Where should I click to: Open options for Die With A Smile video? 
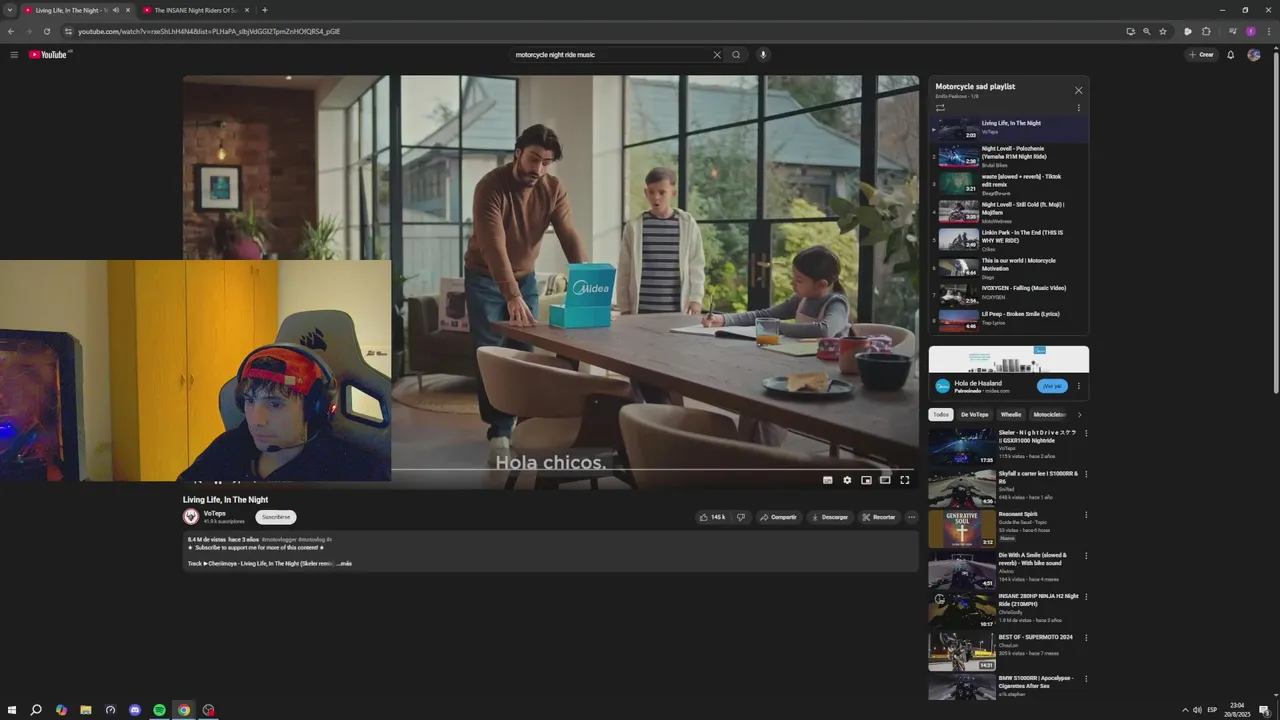point(1086,556)
